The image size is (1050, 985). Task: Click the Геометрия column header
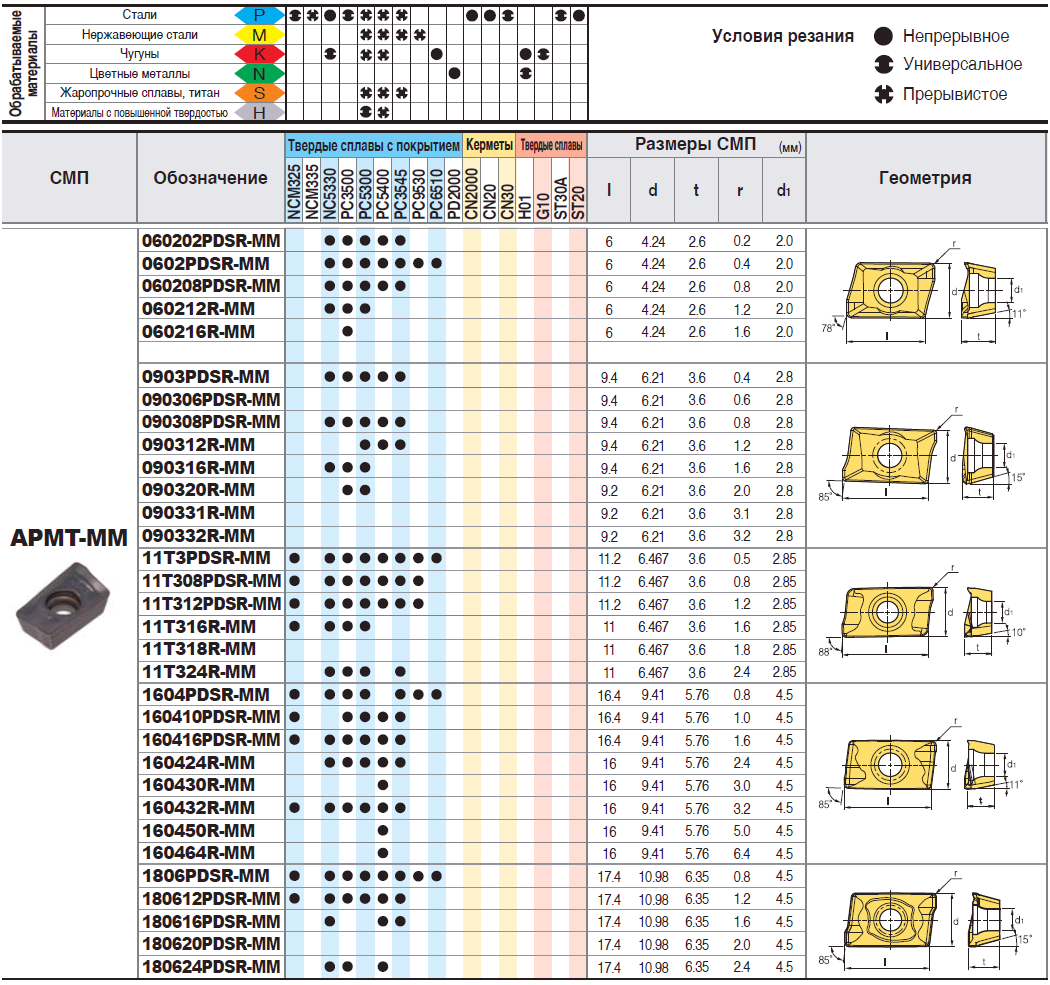925,178
